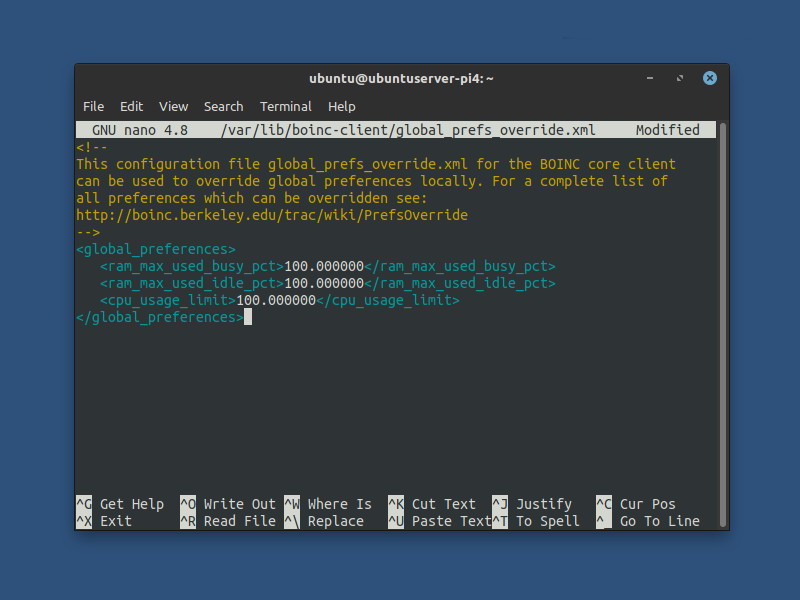Click the ^O Write Out shortcut

click(x=228, y=504)
